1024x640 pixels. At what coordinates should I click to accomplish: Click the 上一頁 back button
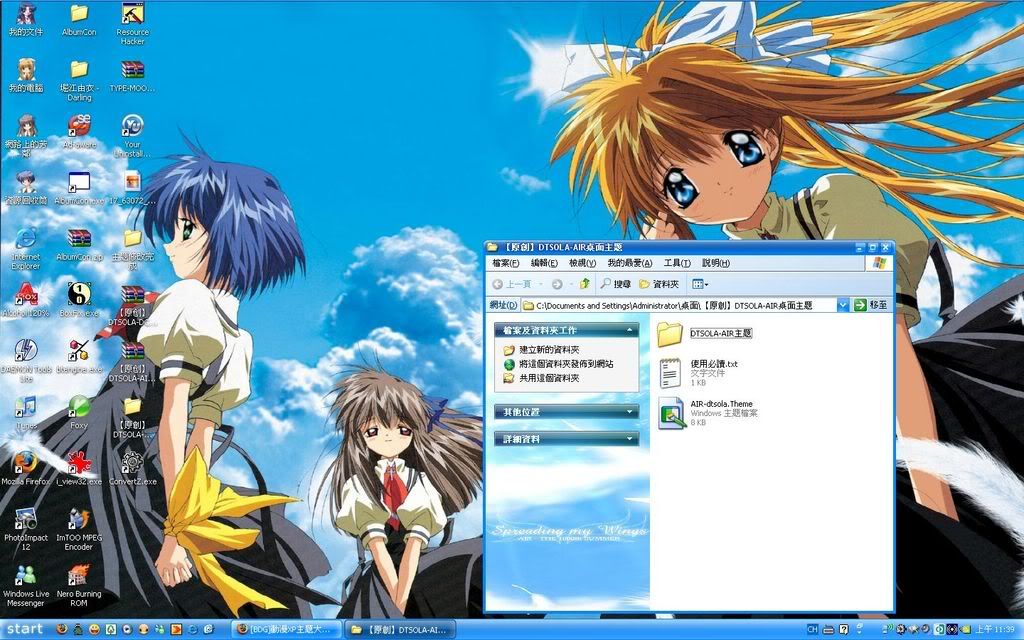coord(511,284)
